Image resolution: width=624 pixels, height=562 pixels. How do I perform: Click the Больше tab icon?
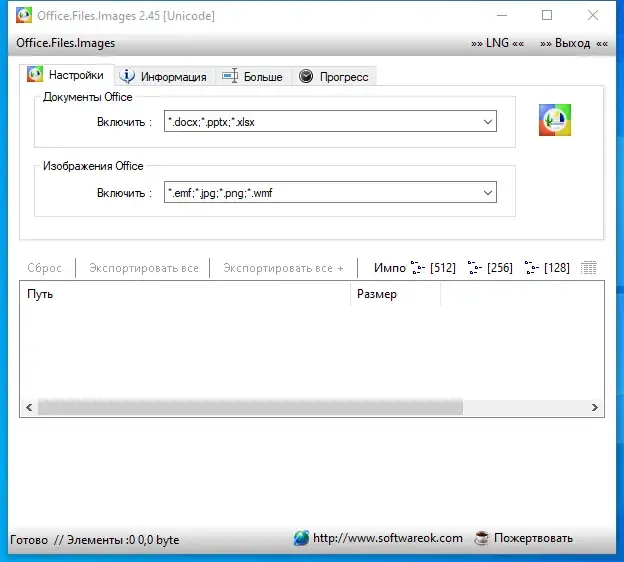coord(230,76)
